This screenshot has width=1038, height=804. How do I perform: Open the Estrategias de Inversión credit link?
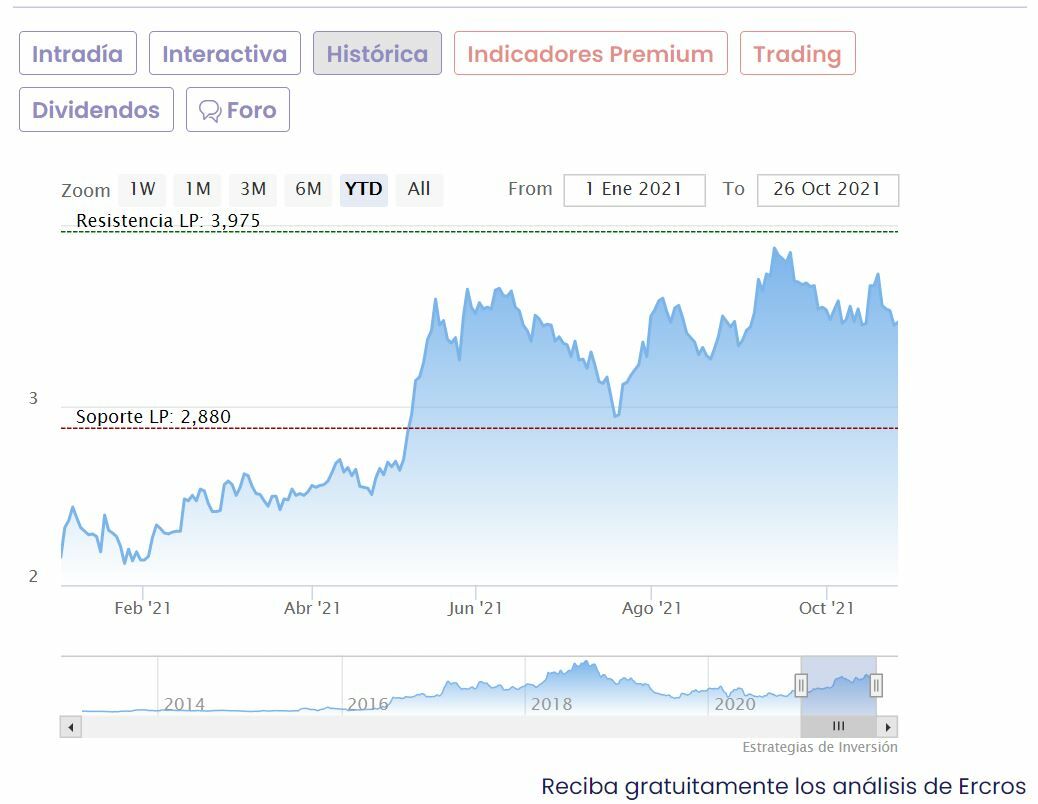[819, 747]
